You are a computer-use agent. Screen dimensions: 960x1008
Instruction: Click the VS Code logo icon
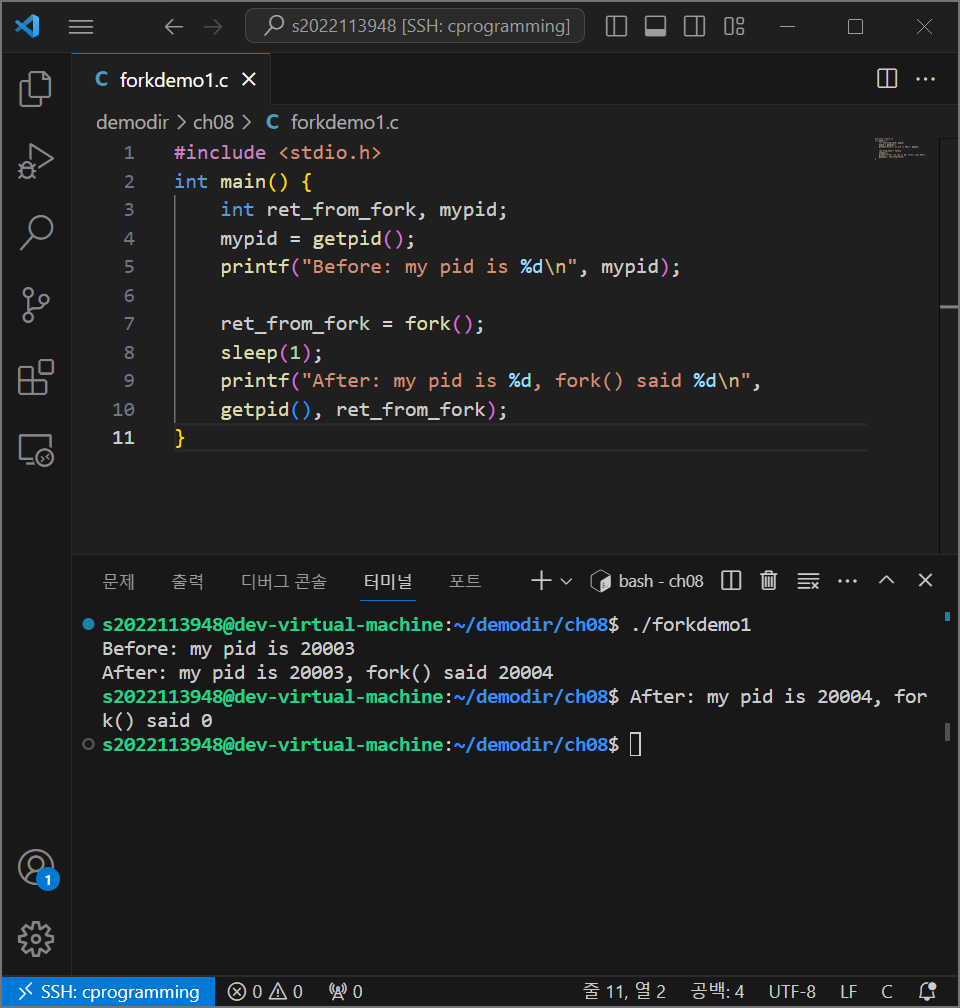[x=28, y=26]
